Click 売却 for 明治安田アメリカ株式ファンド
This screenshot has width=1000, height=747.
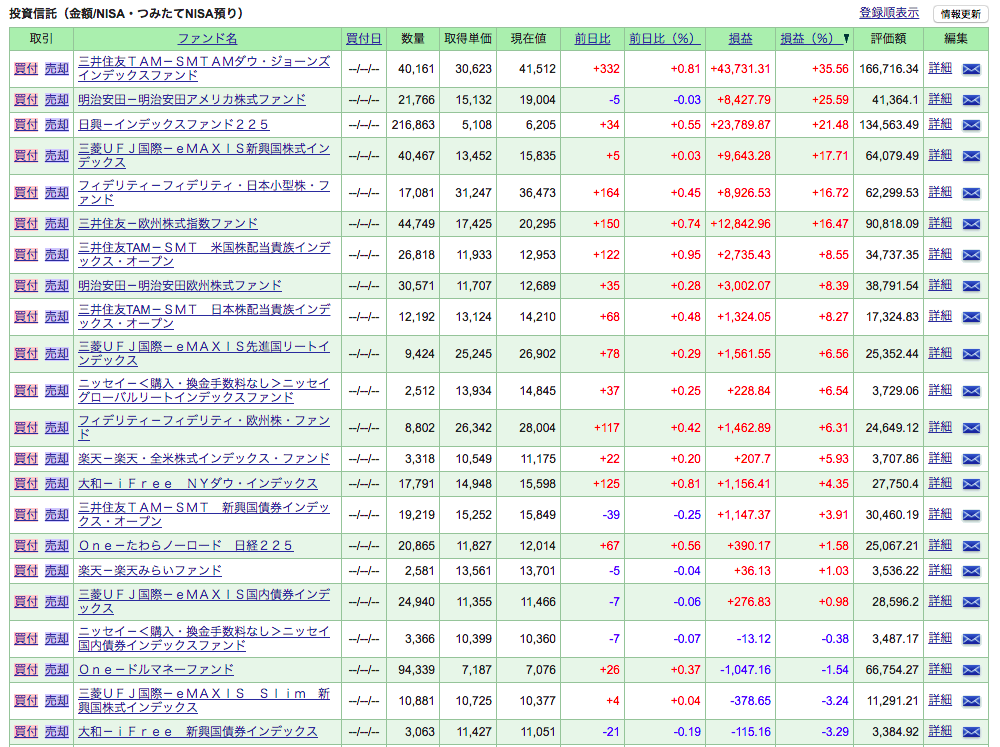(57, 100)
